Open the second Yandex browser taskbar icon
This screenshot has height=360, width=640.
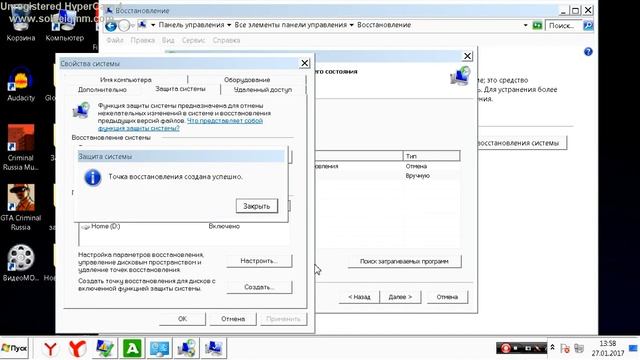[x=77, y=349]
